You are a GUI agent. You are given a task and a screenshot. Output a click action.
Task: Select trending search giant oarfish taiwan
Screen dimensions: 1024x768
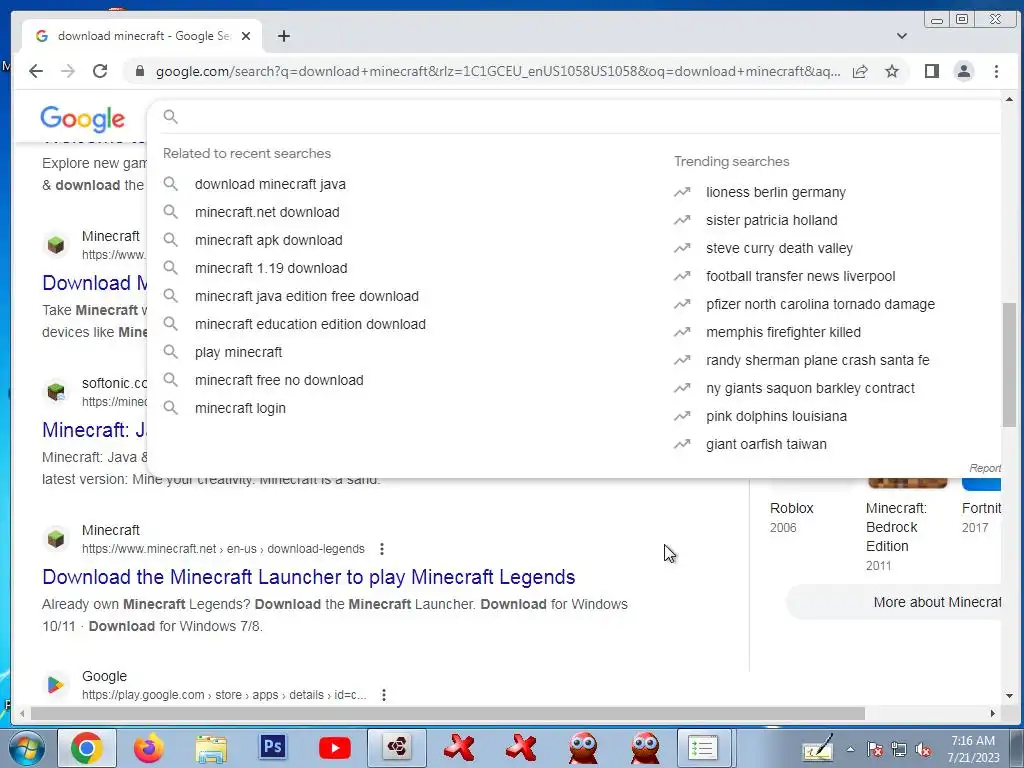point(766,445)
